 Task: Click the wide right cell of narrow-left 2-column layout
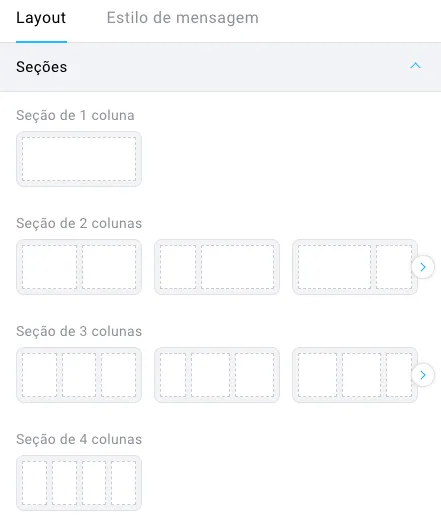238,267
